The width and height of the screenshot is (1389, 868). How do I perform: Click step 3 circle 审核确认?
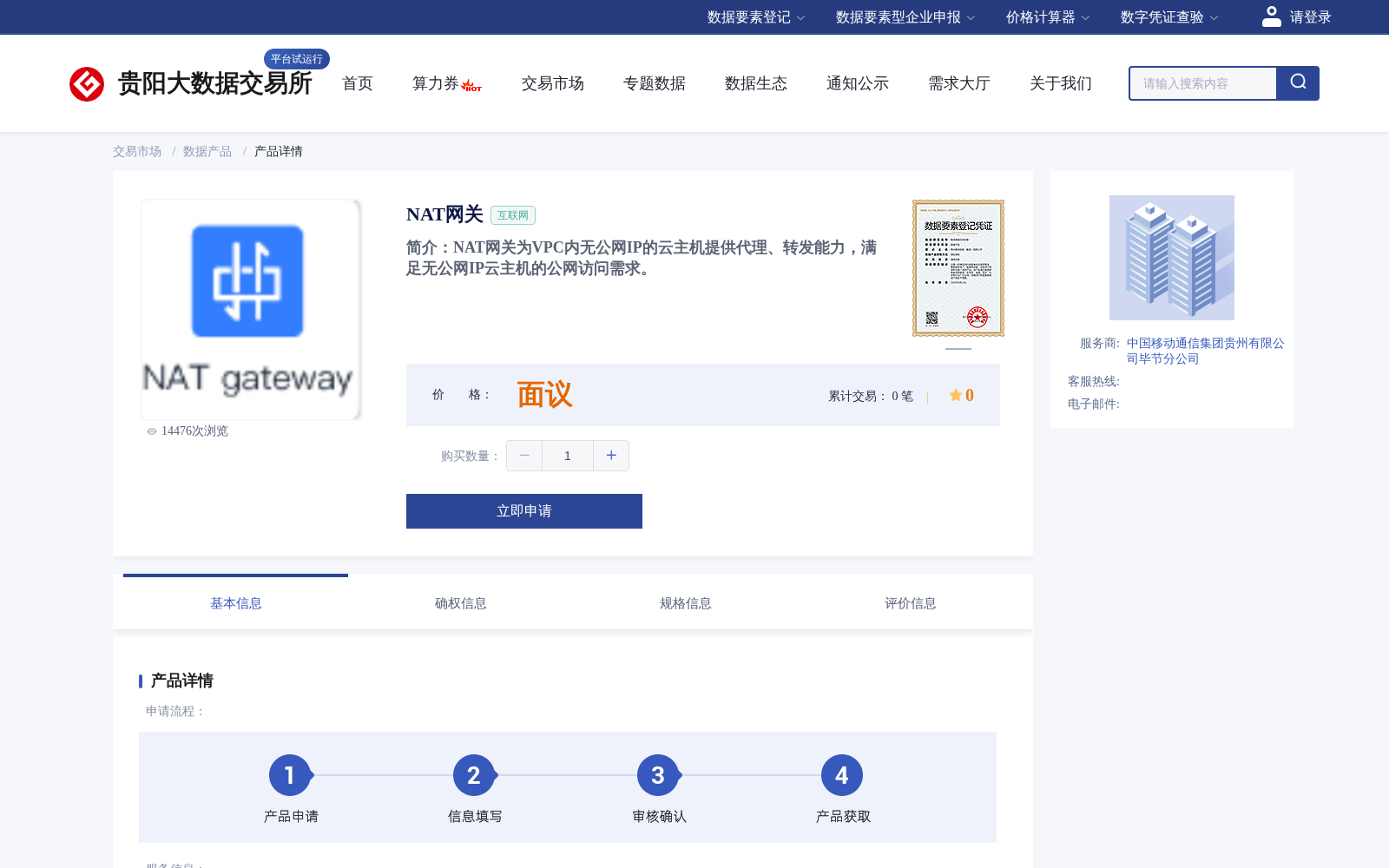[x=658, y=775]
